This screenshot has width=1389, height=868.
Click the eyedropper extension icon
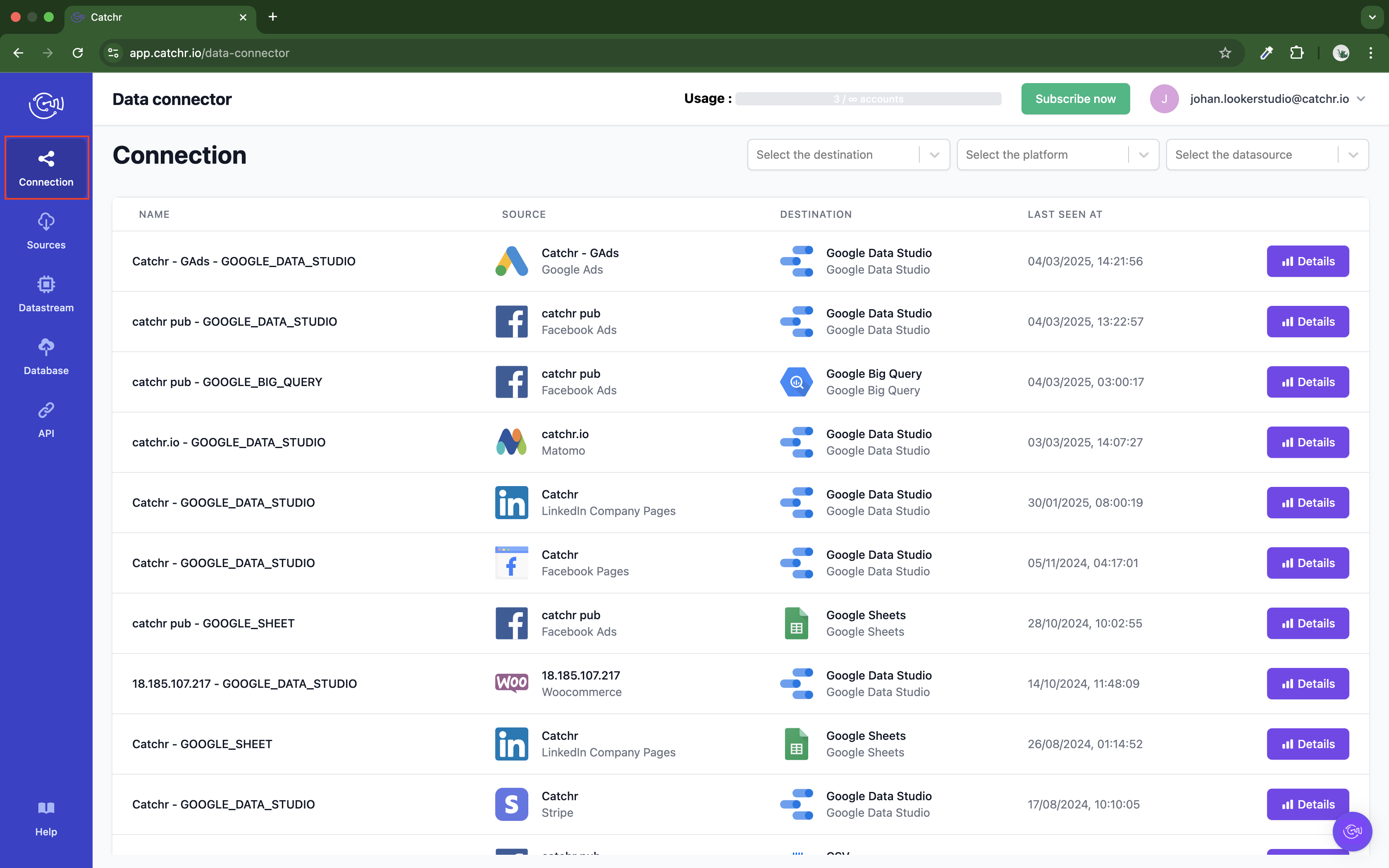point(1266,53)
